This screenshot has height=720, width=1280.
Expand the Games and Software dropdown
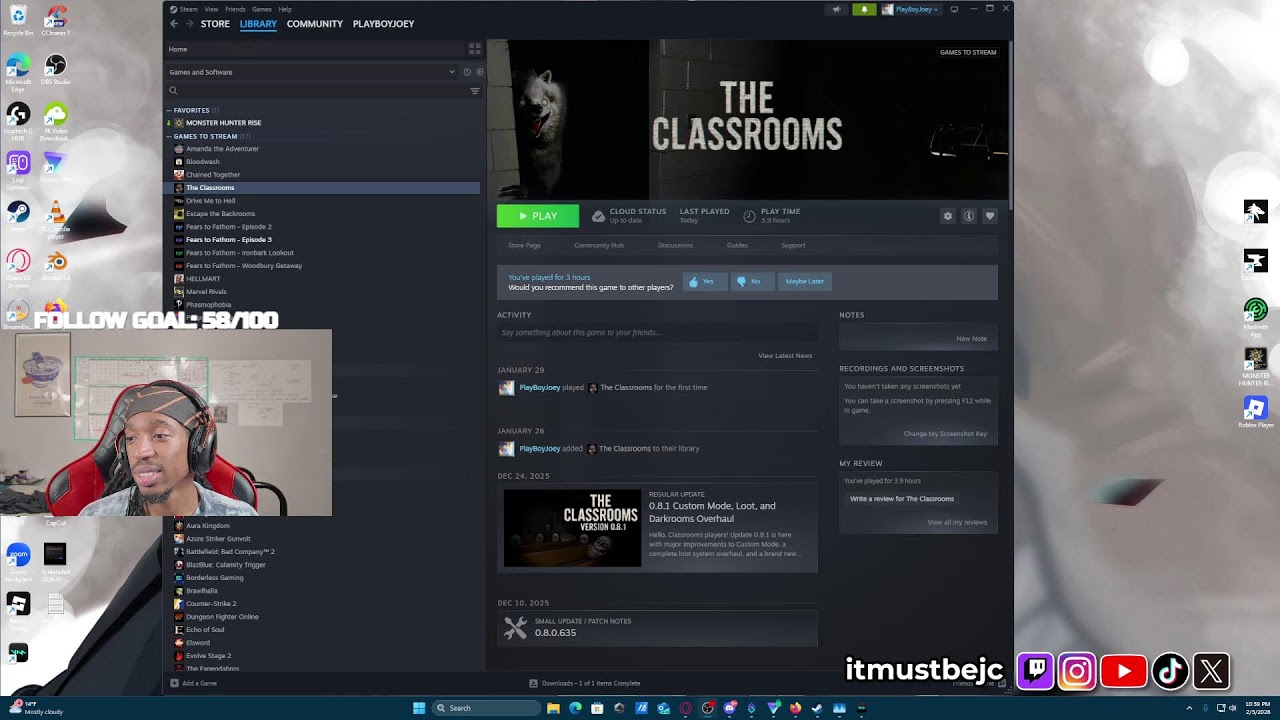[x=312, y=72]
